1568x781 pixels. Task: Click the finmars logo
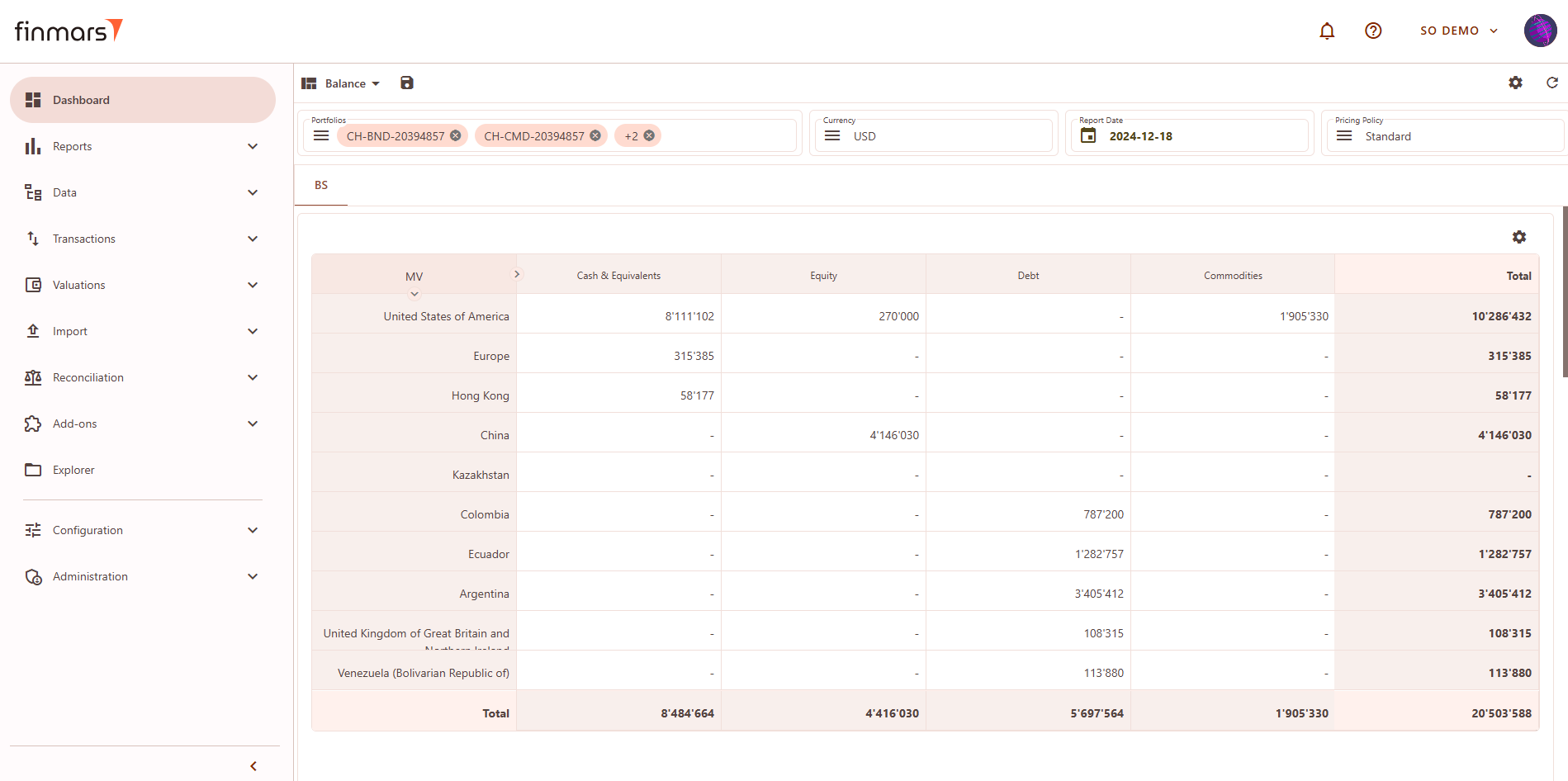pyautogui.click(x=69, y=31)
